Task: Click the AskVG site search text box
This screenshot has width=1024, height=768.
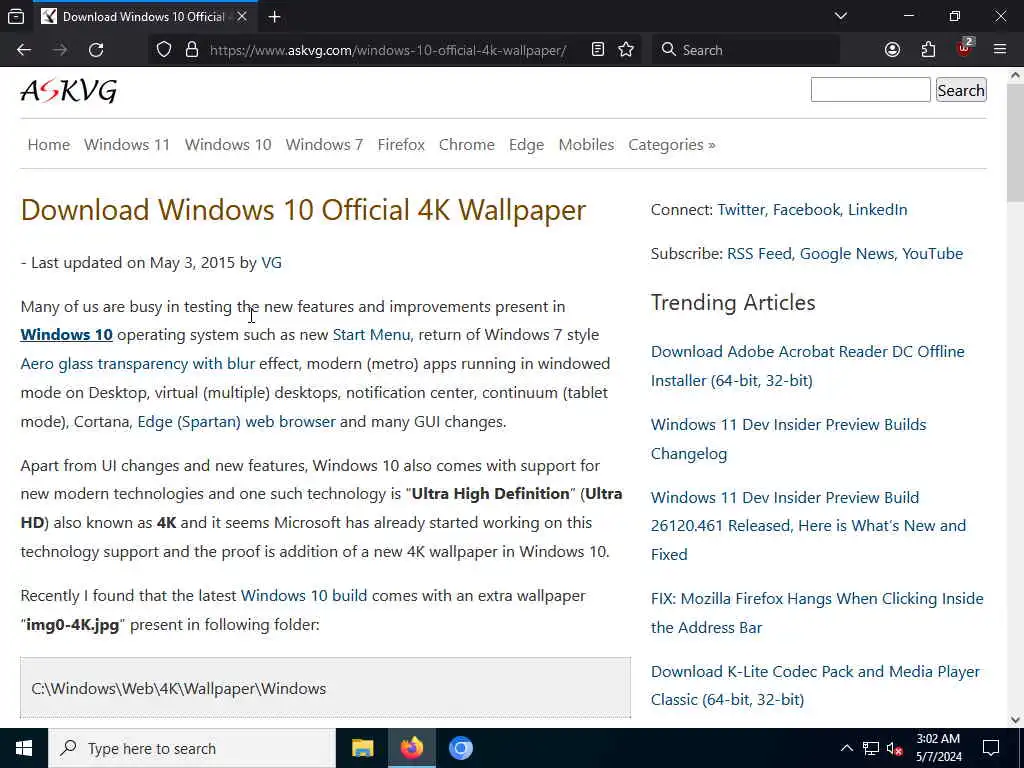Action: (871, 90)
